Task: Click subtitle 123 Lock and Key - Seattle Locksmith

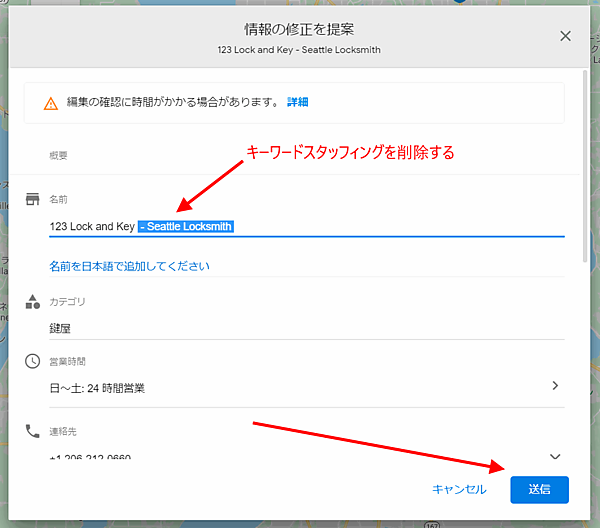Action: point(299,50)
